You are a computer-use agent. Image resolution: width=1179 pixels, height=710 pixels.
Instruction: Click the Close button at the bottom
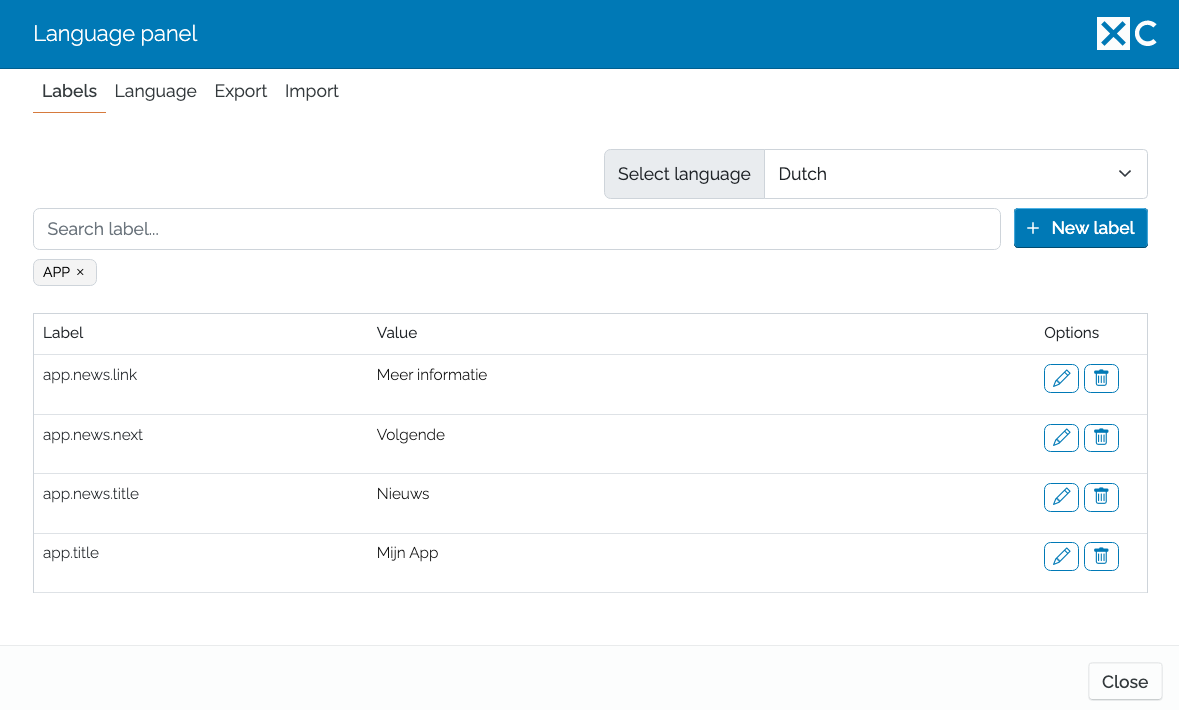1125,681
